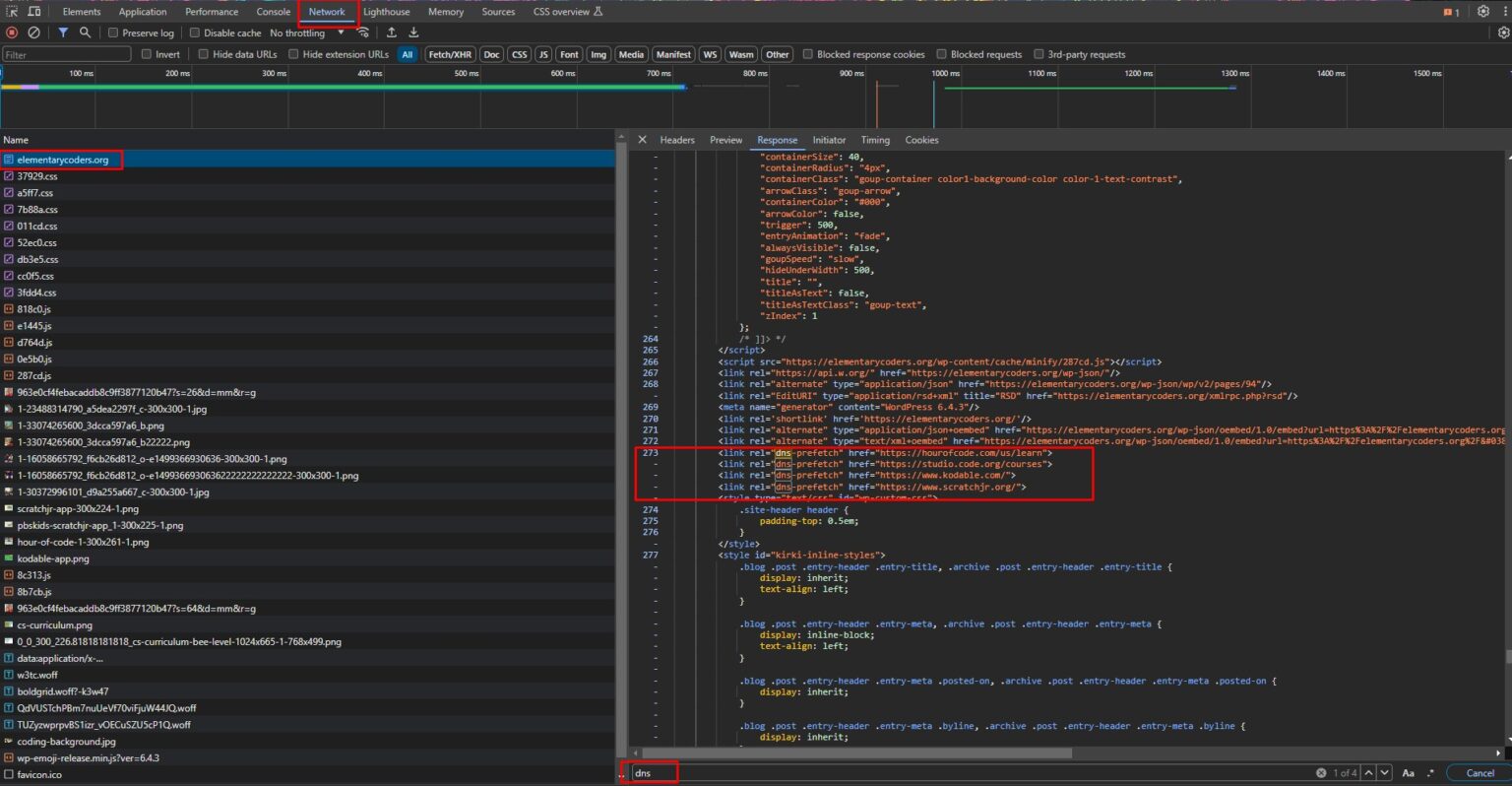Image resolution: width=1512 pixels, height=786 pixels.
Task: Select the inspect element cursor icon
Action: click(13, 11)
